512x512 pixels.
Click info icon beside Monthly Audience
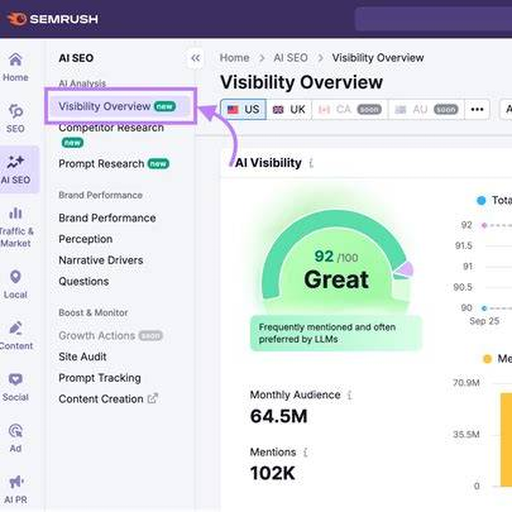pos(349,395)
